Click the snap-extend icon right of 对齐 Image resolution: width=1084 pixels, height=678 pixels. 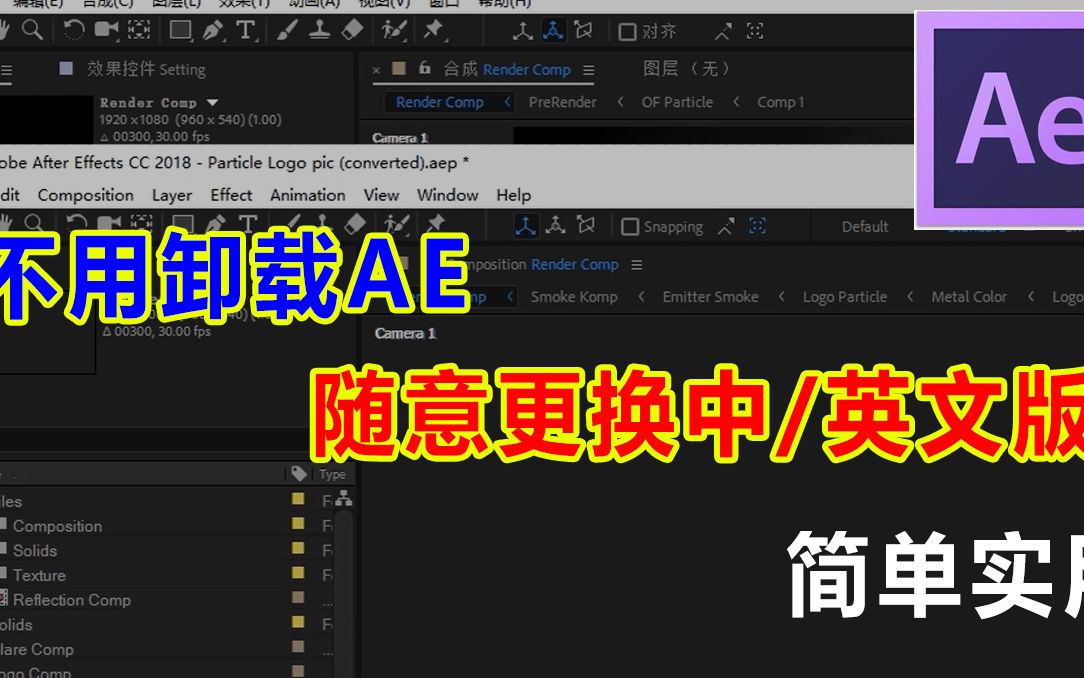(x=723, y=31)
